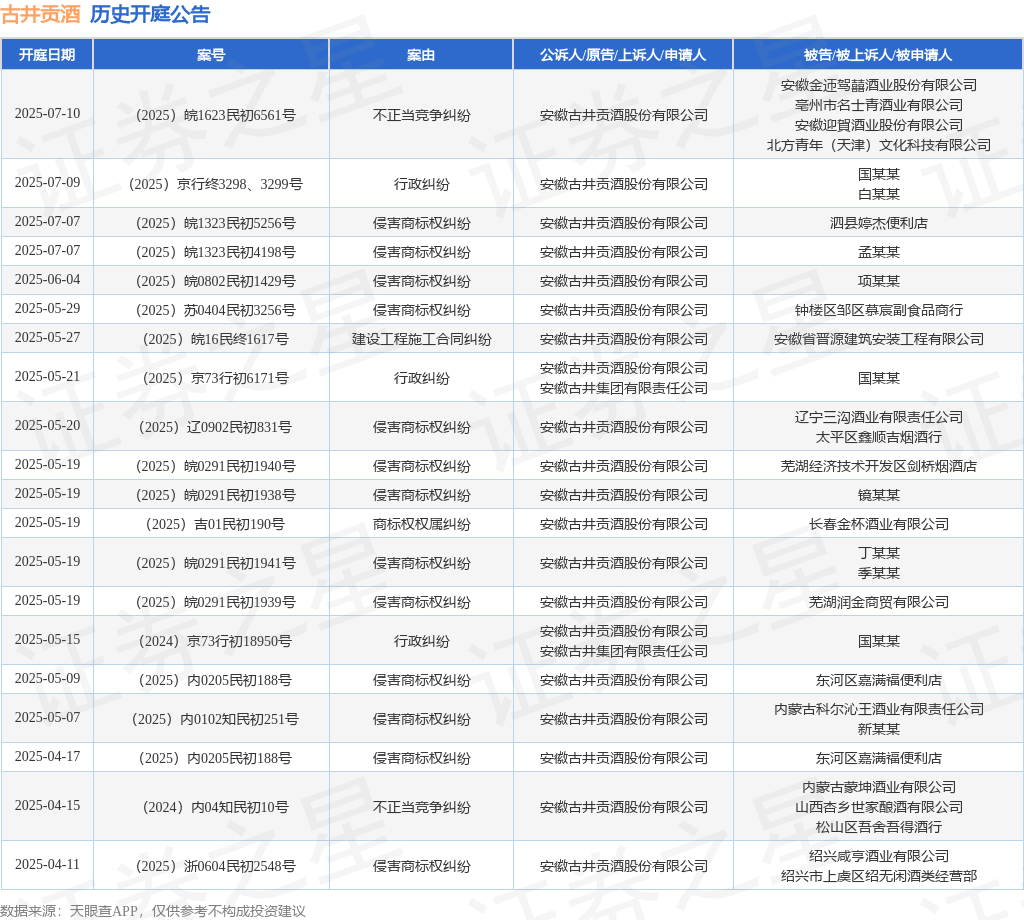The image size is (1024, 920).
Task: Click case number (2024)京73行初18950号
Action: click(216, 641)
